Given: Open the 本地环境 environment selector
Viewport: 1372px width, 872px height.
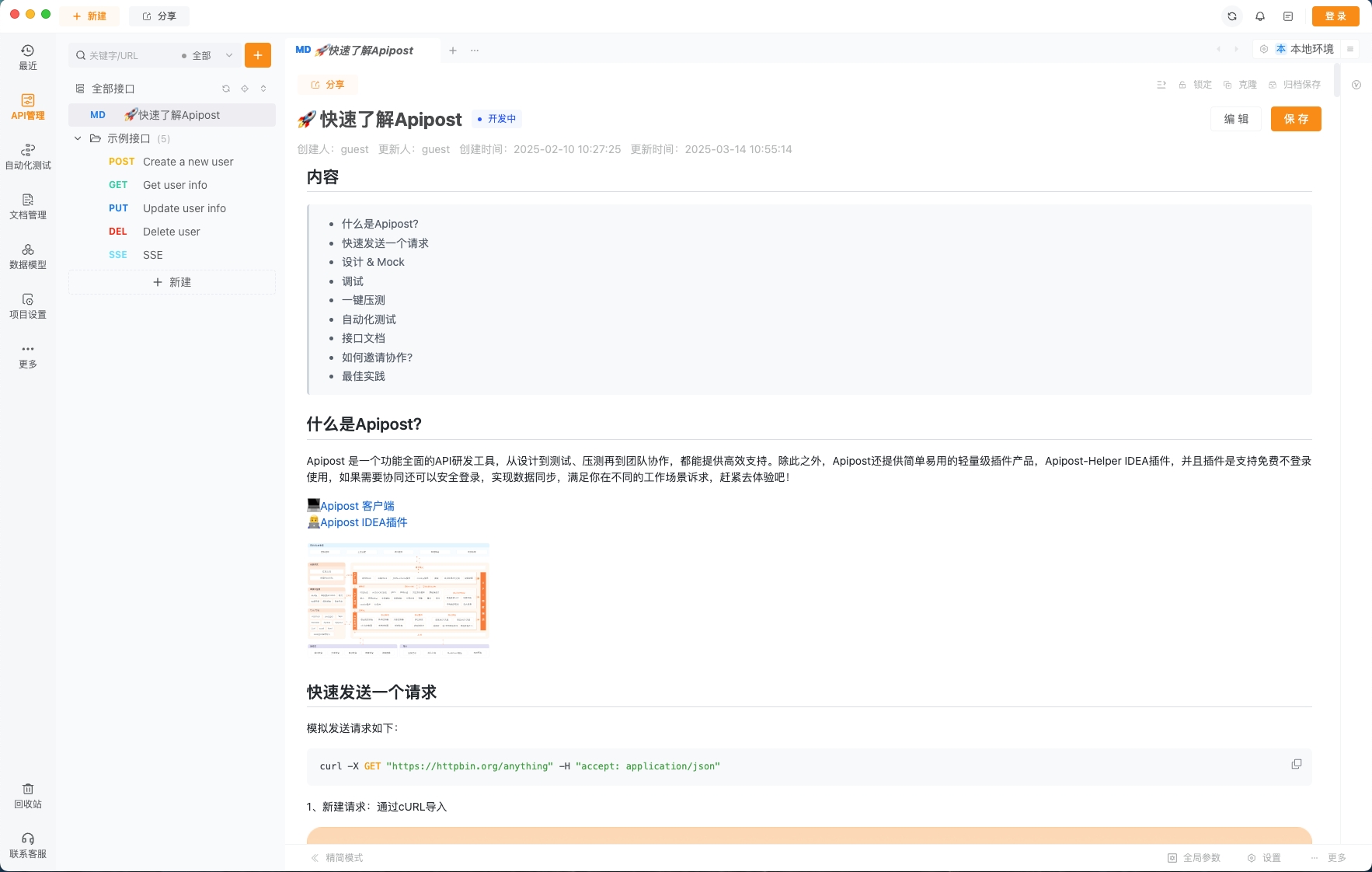Looking at the screenshot, I should pyautogui.click(x=1305, y=49).
